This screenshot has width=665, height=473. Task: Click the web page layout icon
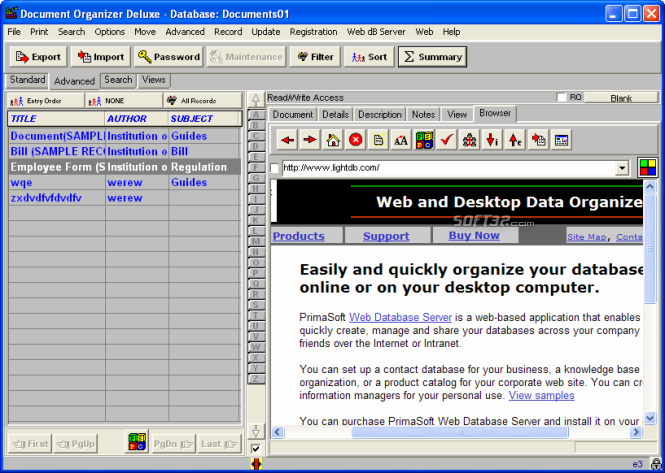click(x=561, y=140)
